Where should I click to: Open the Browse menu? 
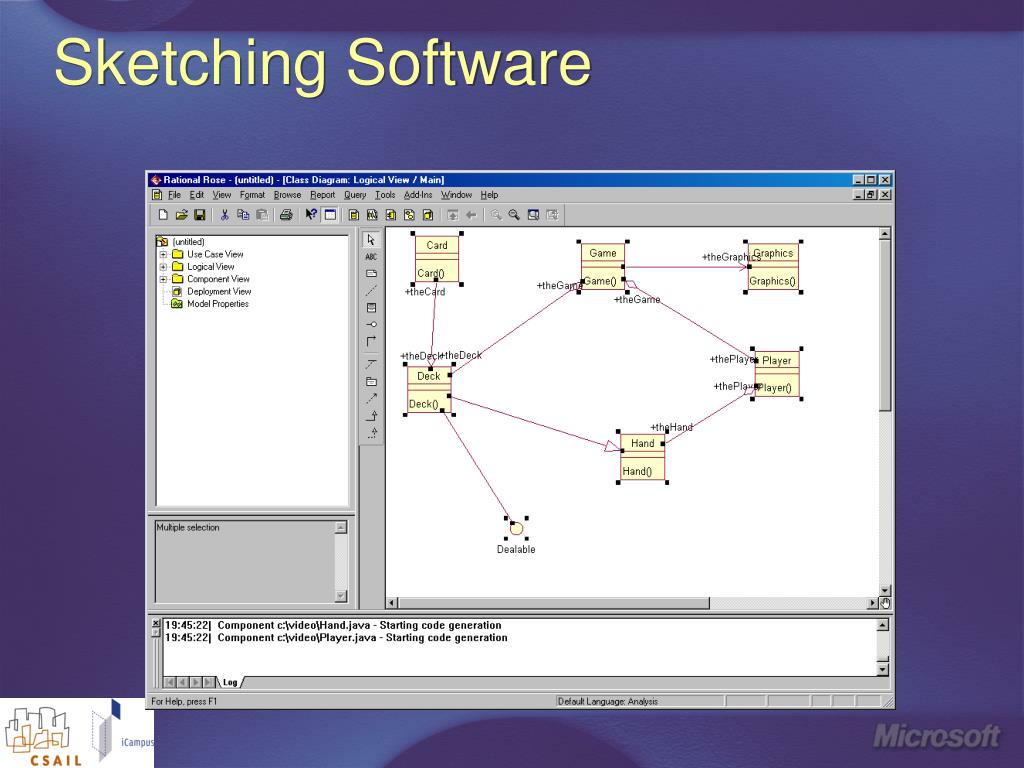pos(287,195)
